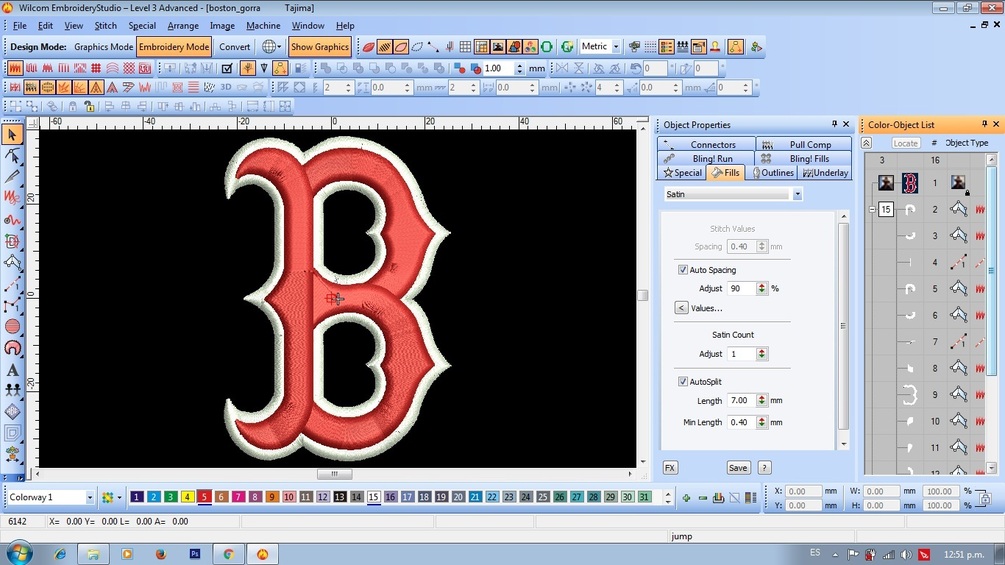1005x565 pixels.
Task: Activate Embroidery Mode toggle
Action: coord(174,47)
